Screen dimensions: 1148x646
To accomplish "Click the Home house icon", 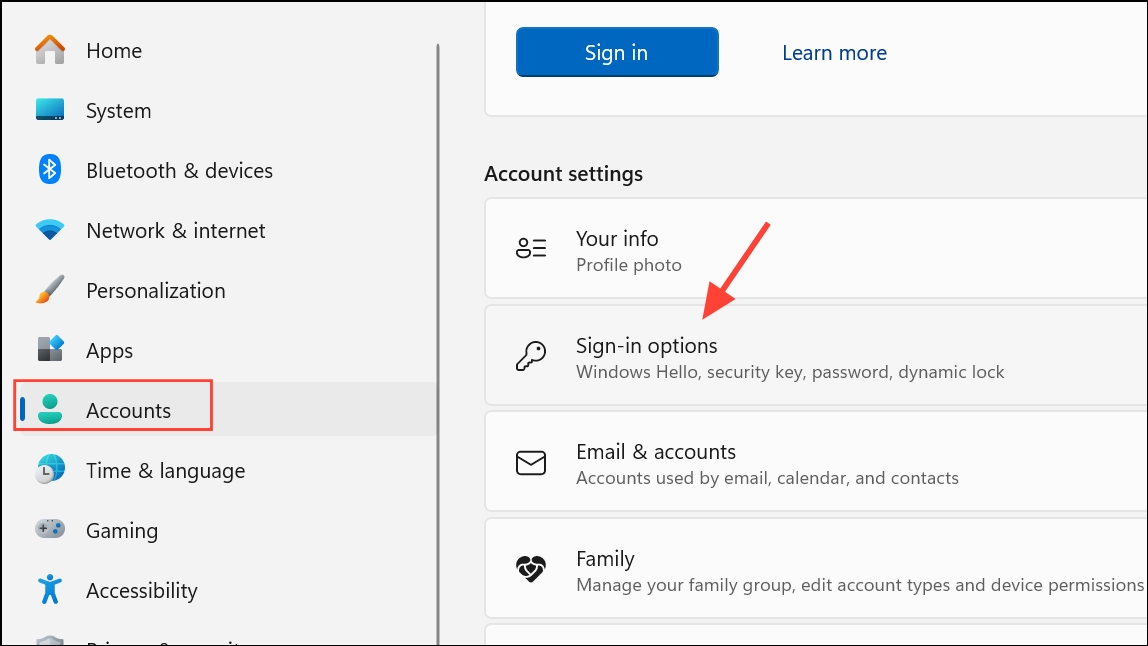I will (50, 50).
